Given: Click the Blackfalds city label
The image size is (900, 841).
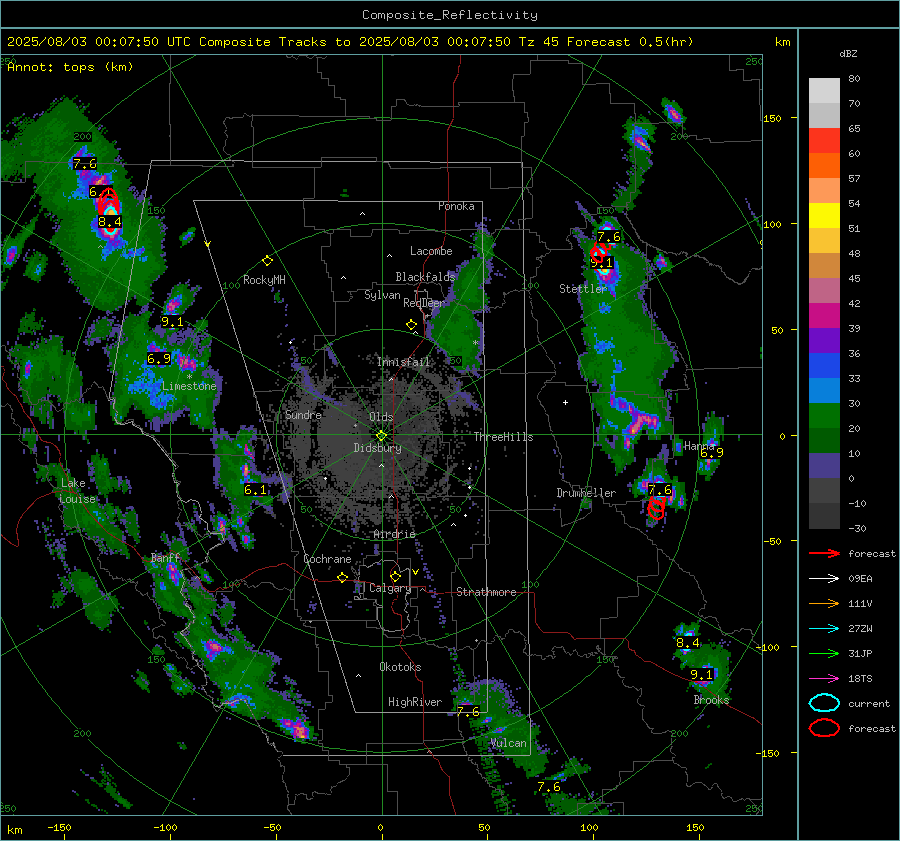Looking at the screenshot, I should (425, 277).
